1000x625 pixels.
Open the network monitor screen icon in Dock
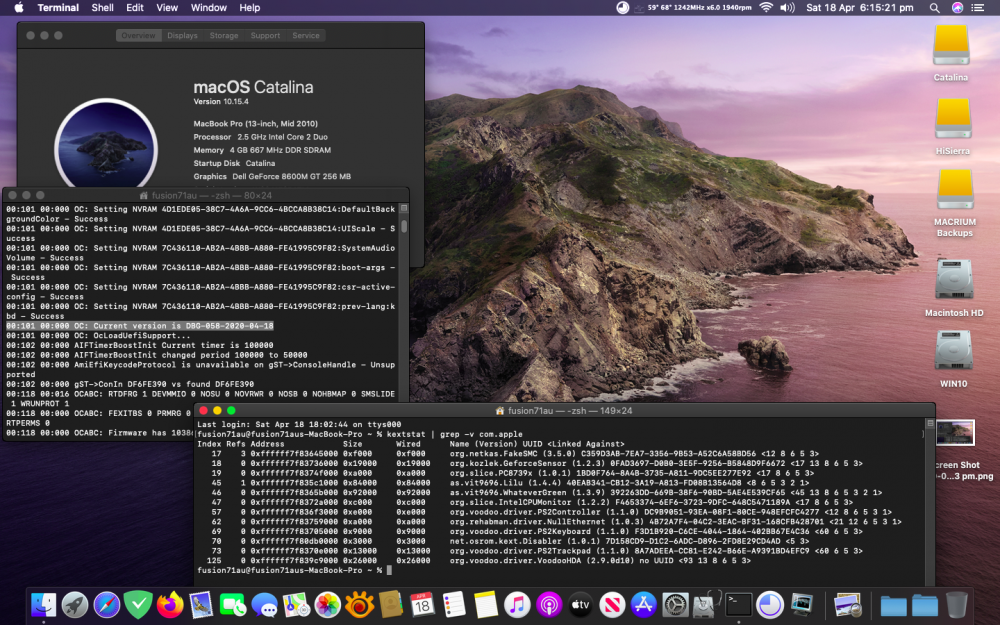(802, 605)
